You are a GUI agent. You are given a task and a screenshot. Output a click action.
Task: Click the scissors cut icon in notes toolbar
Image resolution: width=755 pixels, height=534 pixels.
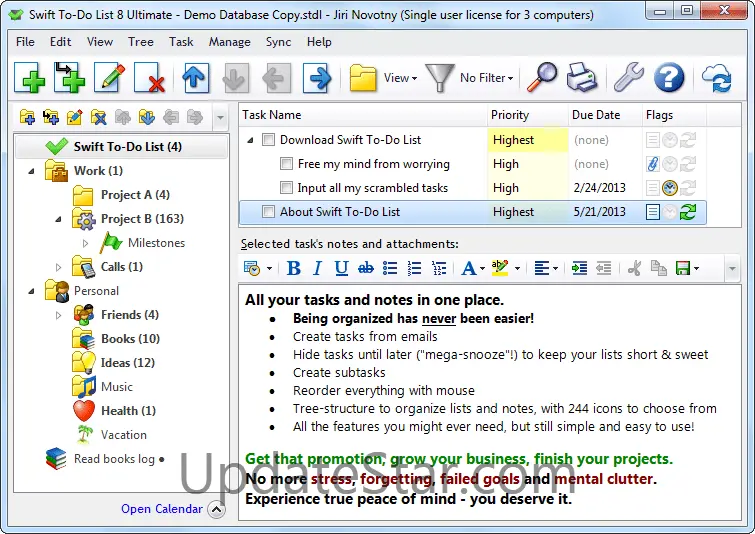click(635, 268)
